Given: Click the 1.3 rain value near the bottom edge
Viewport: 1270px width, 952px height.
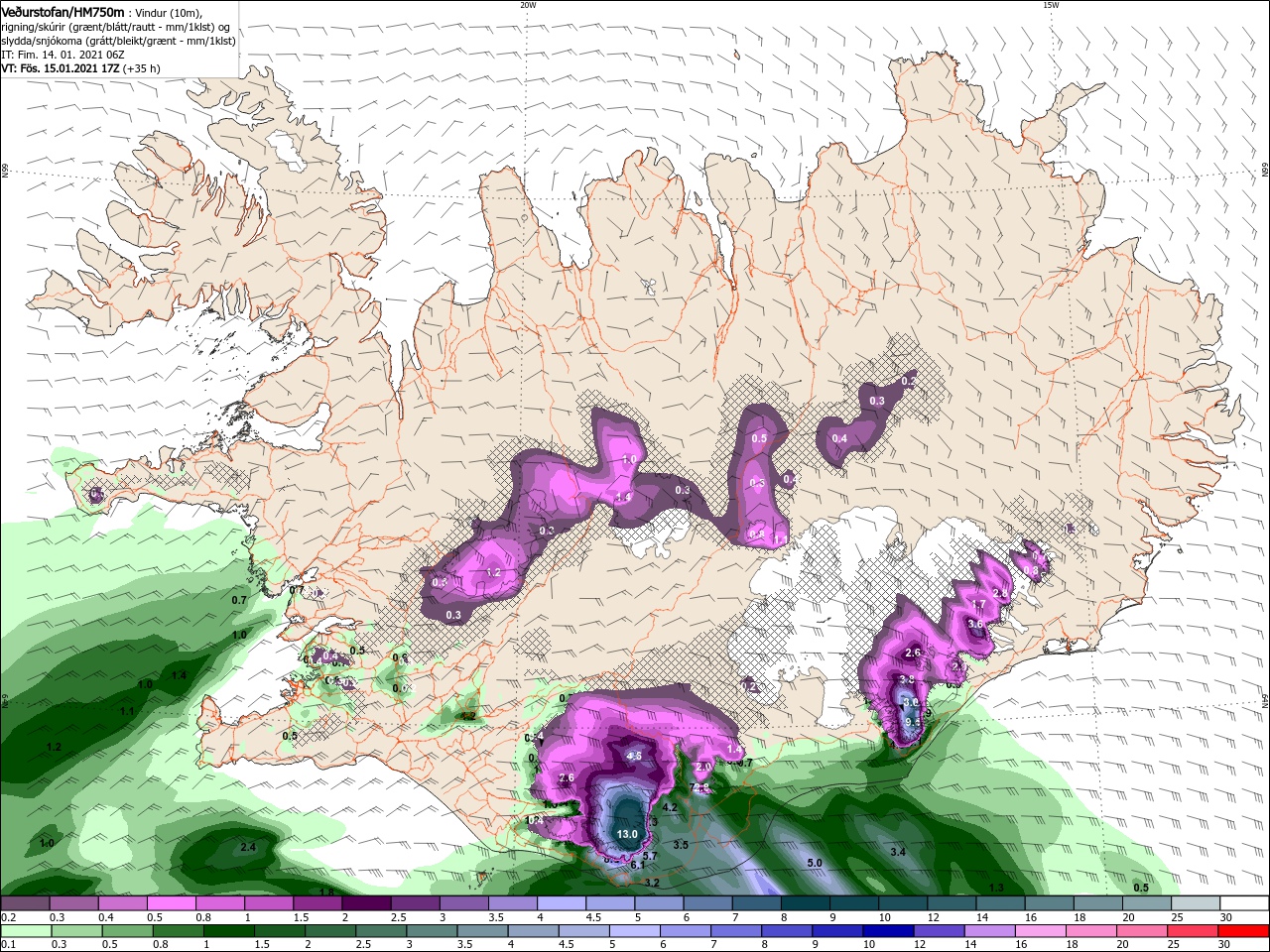Looking at the screenshot, I should (x=997, y=888).
